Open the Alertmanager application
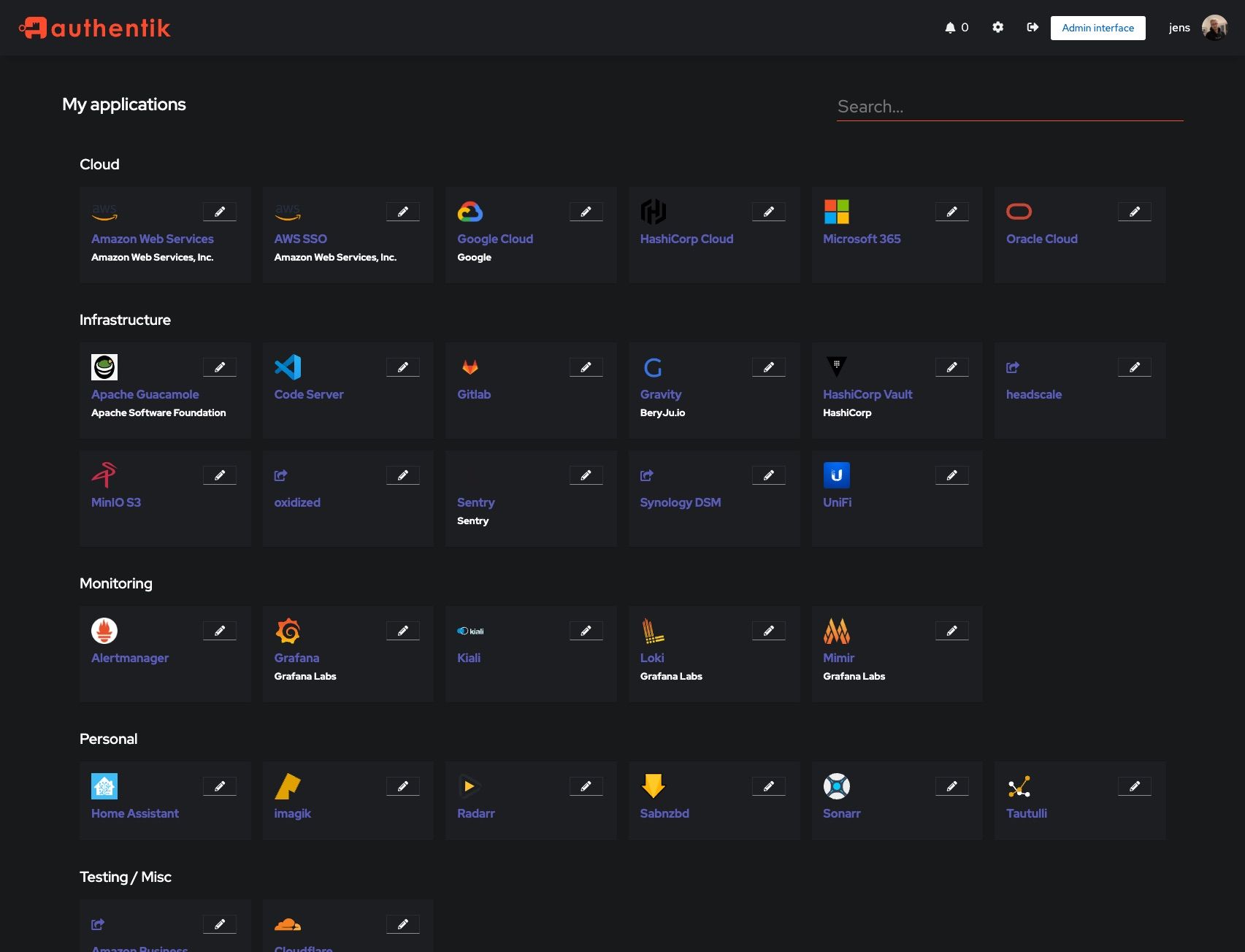 pyautogui.click(x=130, y=658)
